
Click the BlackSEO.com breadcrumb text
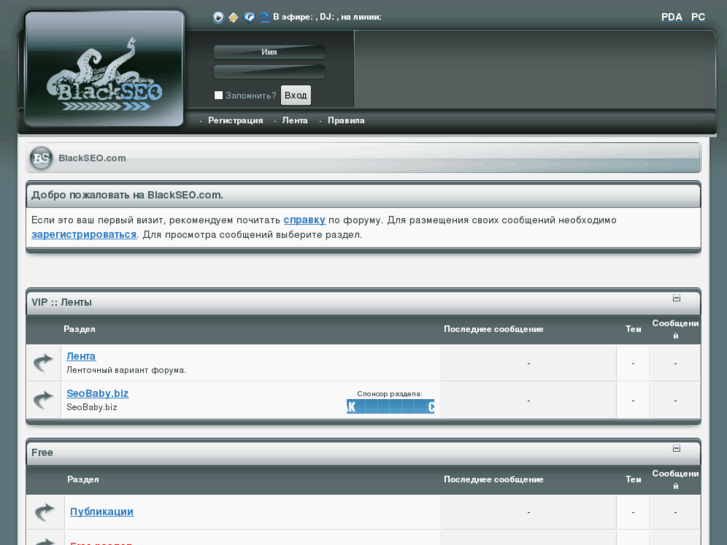click(x=92, y=158)
